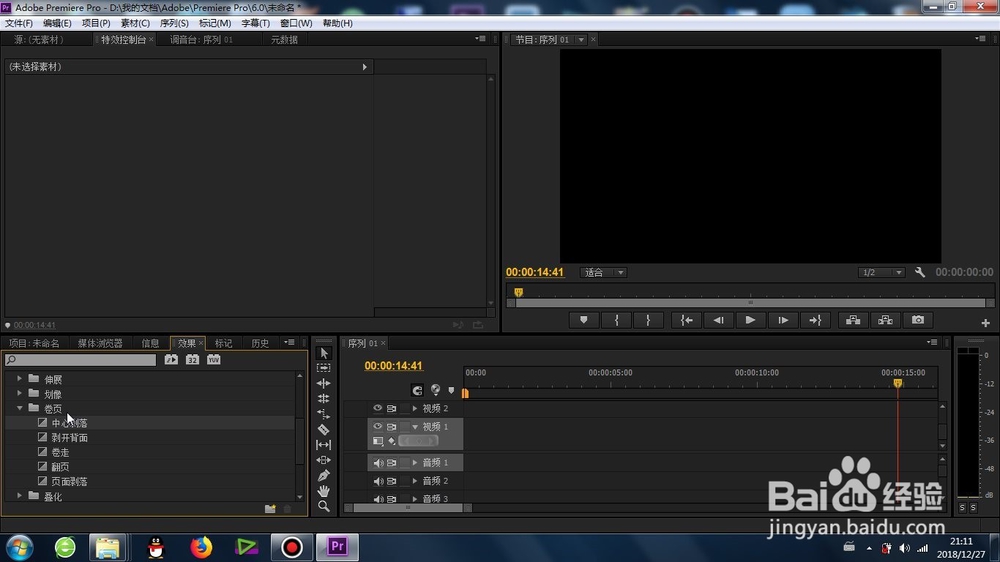This screenshot has height=562, width=1000.
Task: Switch to the 历史 tab
Action: click(x=260, y=343)
